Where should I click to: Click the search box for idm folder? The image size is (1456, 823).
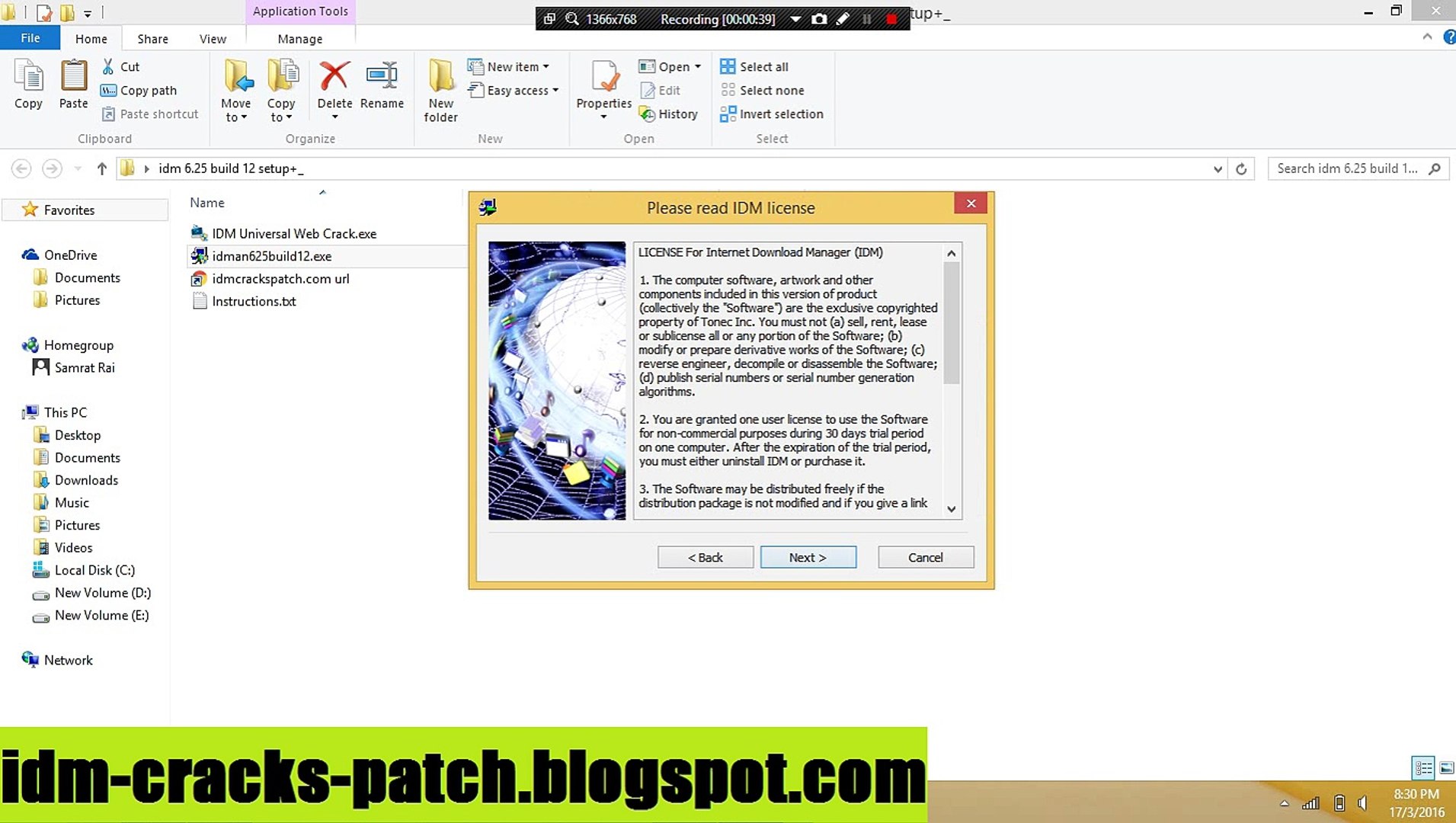coord(1358,168)
